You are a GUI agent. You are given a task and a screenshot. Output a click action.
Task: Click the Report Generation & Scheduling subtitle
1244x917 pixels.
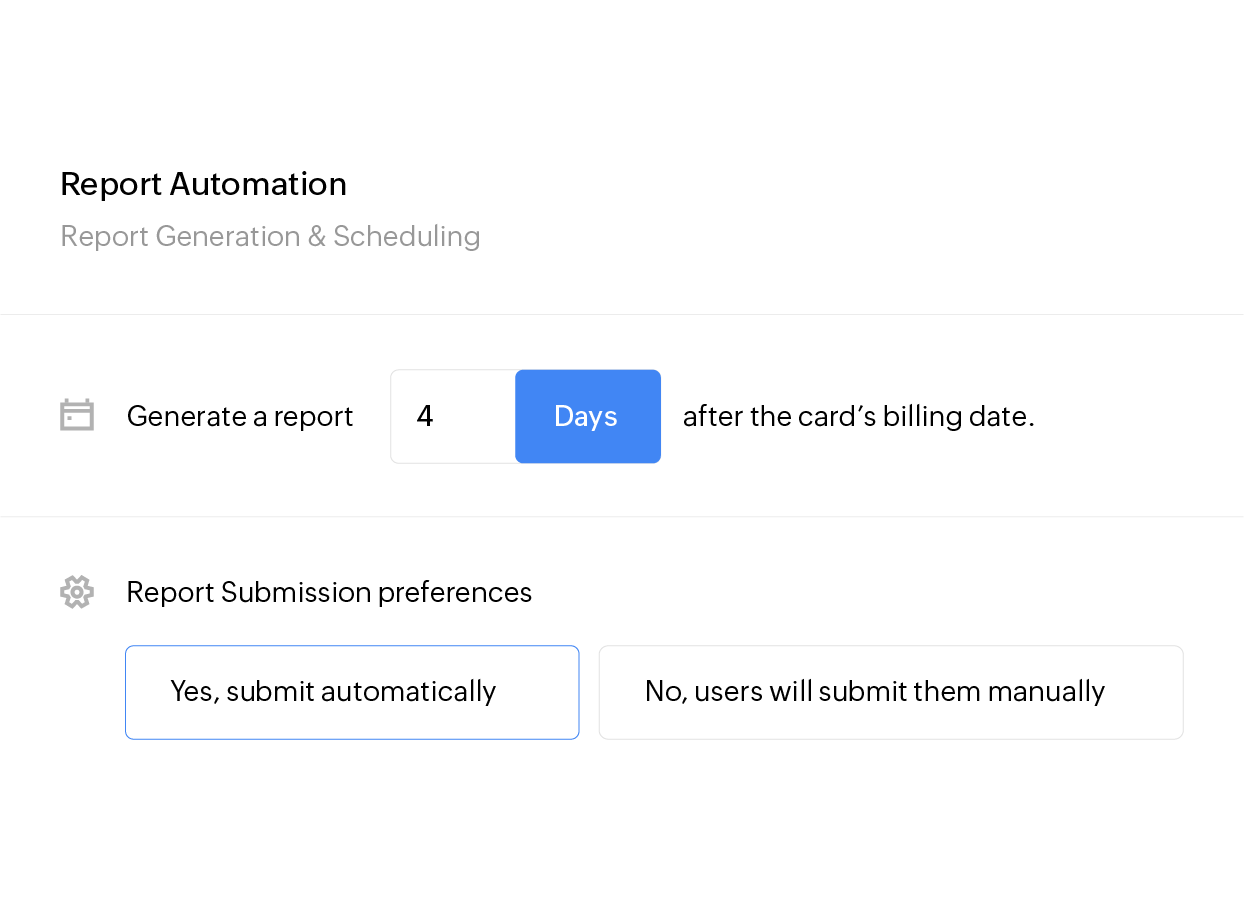click(x=270, y=236)
